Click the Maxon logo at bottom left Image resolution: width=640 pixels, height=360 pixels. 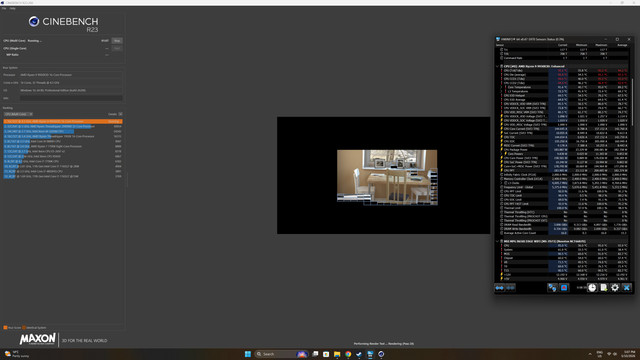[38, 339]
